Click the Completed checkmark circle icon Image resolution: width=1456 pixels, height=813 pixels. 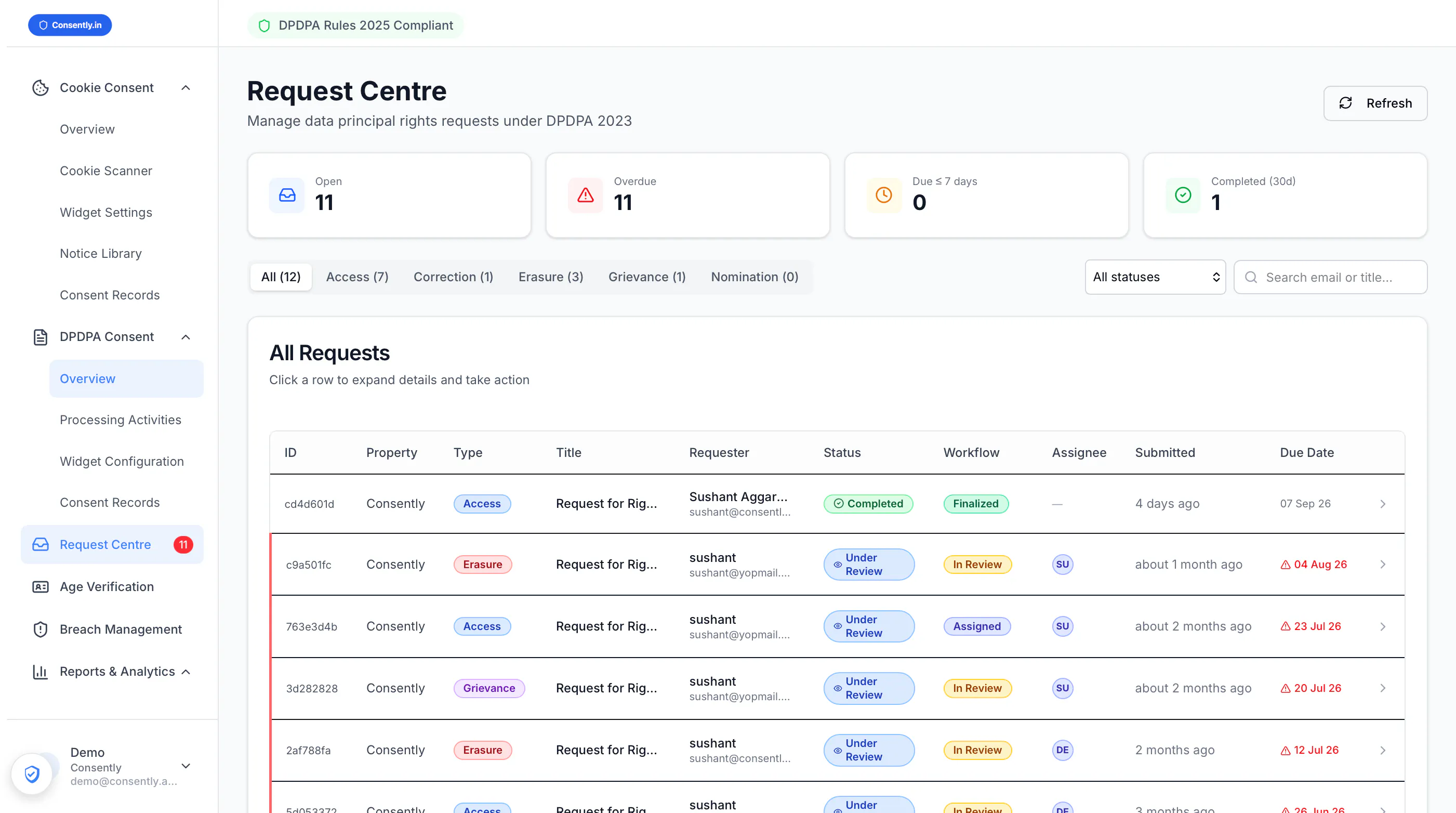1183,195
